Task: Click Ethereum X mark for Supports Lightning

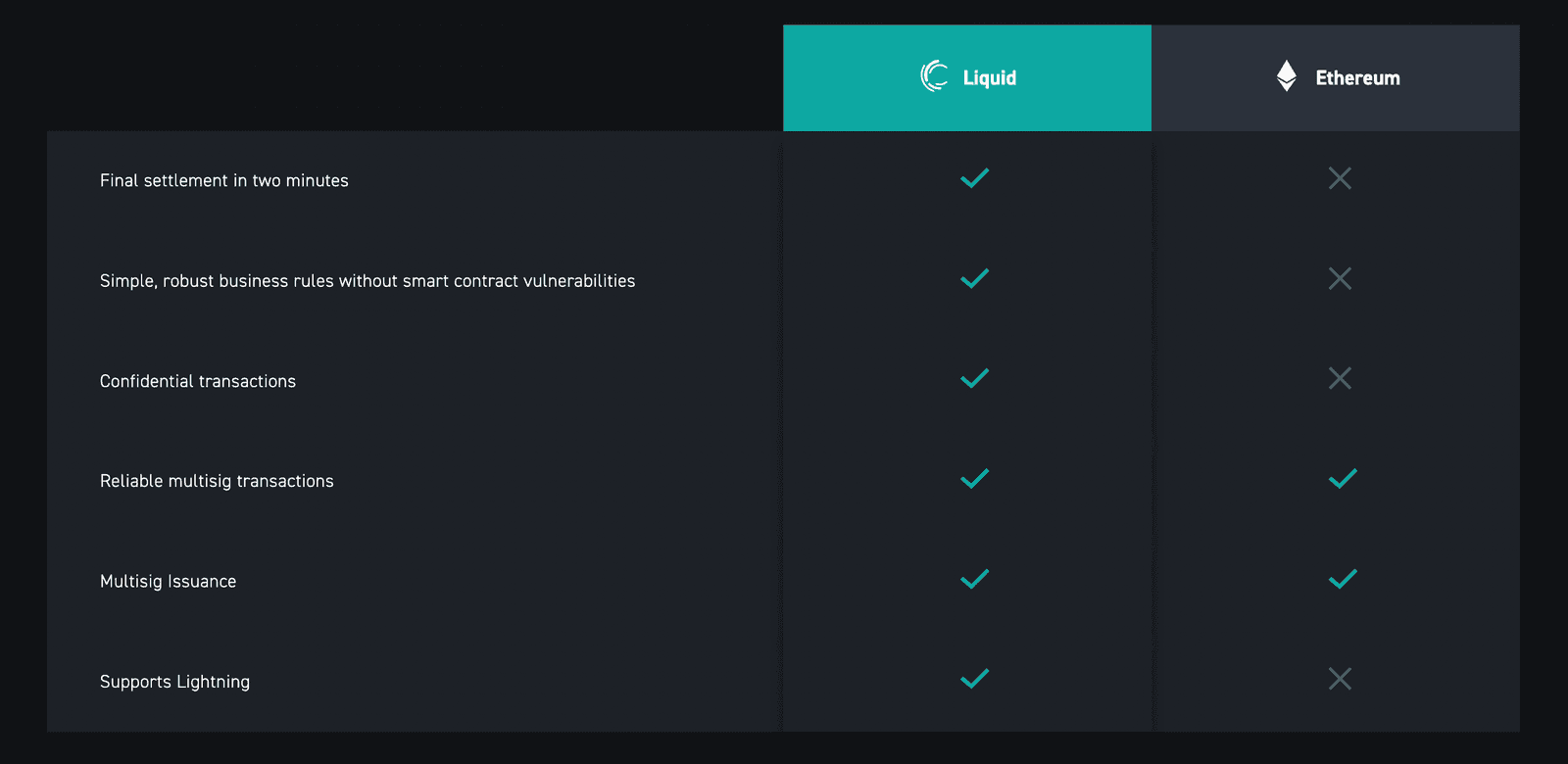Action: coord(1340,679)
